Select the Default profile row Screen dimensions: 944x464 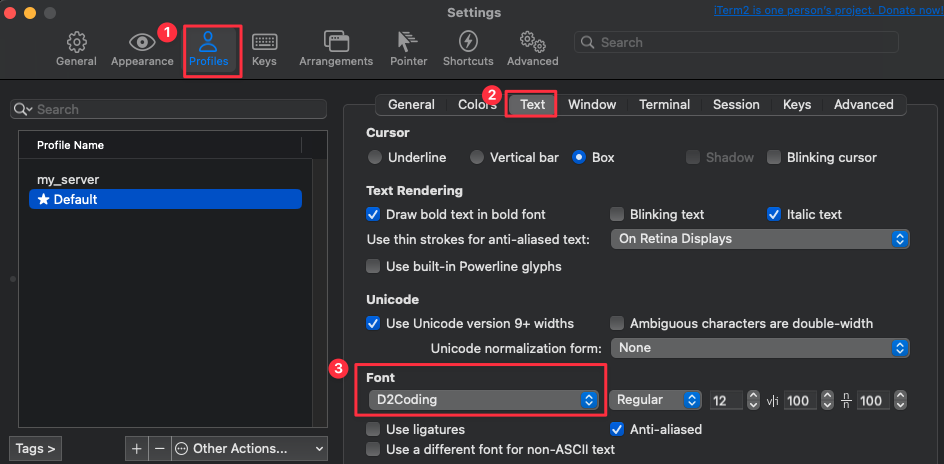pos(166,199)
